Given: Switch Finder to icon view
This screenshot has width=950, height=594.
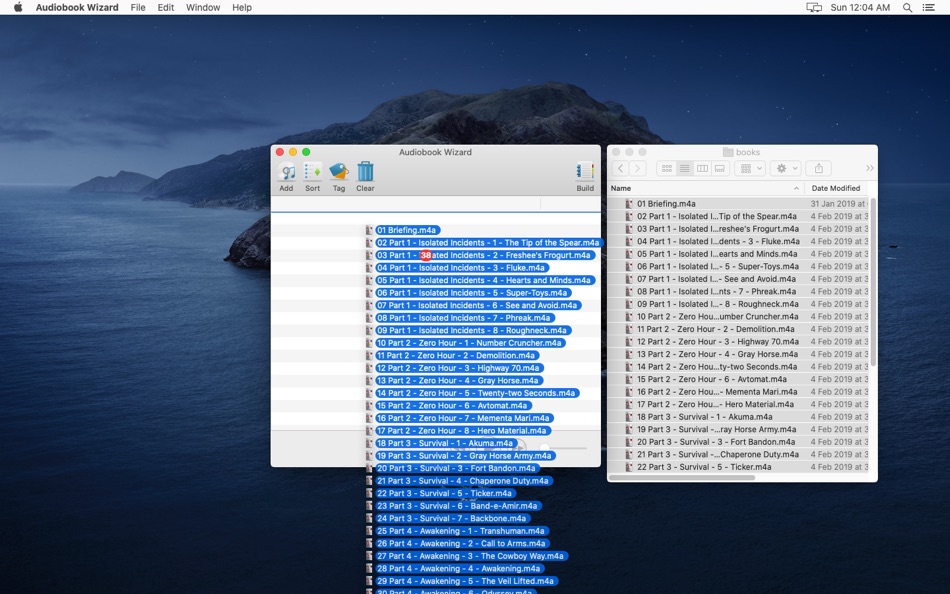Looking at the screenshot, I should (x=666, y=169).
